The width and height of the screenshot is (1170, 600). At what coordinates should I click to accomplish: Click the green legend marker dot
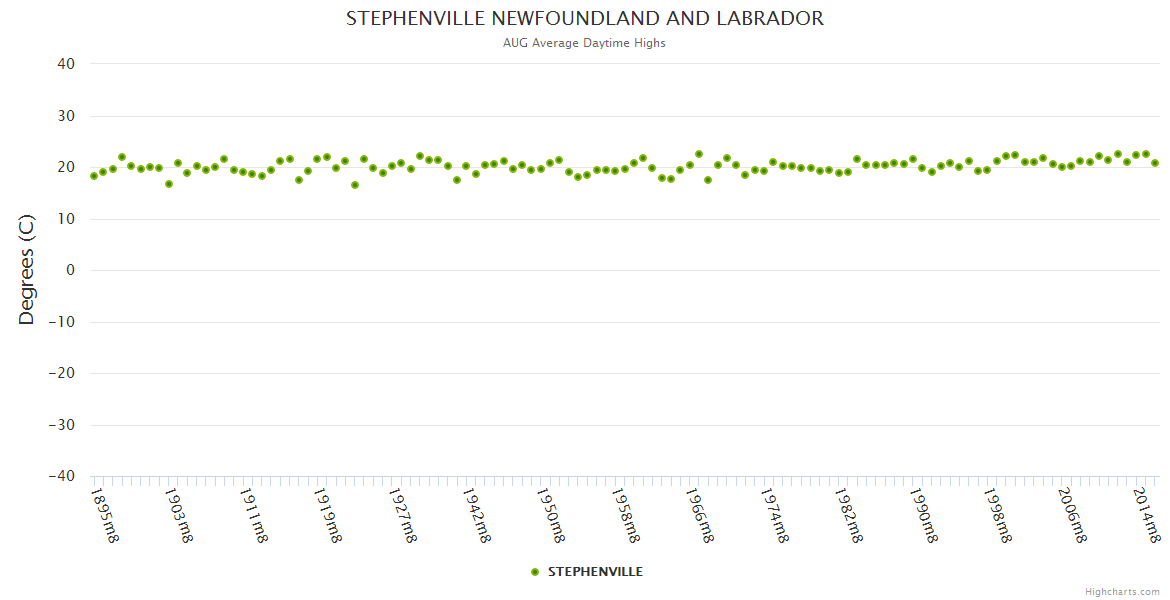coord(535,572)
